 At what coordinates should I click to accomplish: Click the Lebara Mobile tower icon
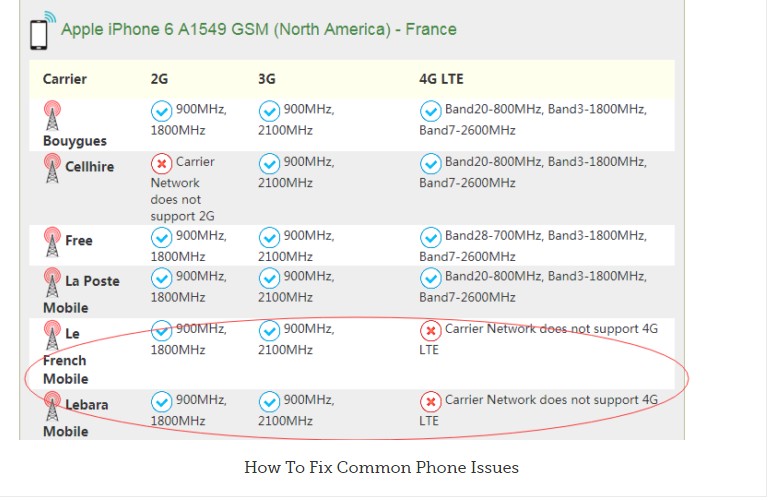[52, 406]
